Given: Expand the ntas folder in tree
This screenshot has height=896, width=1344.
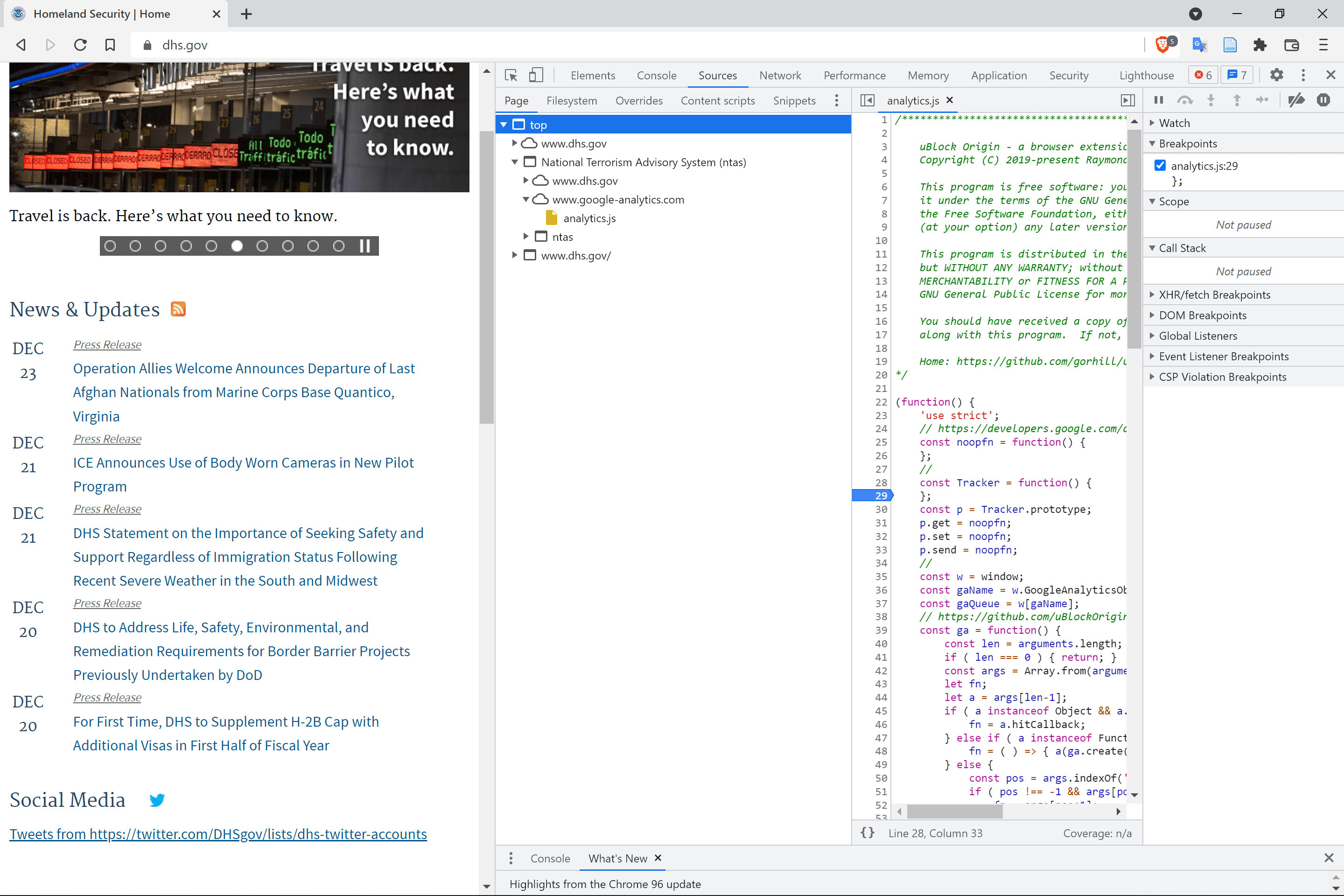Looking at the screenshot, I should click(526, 237).
